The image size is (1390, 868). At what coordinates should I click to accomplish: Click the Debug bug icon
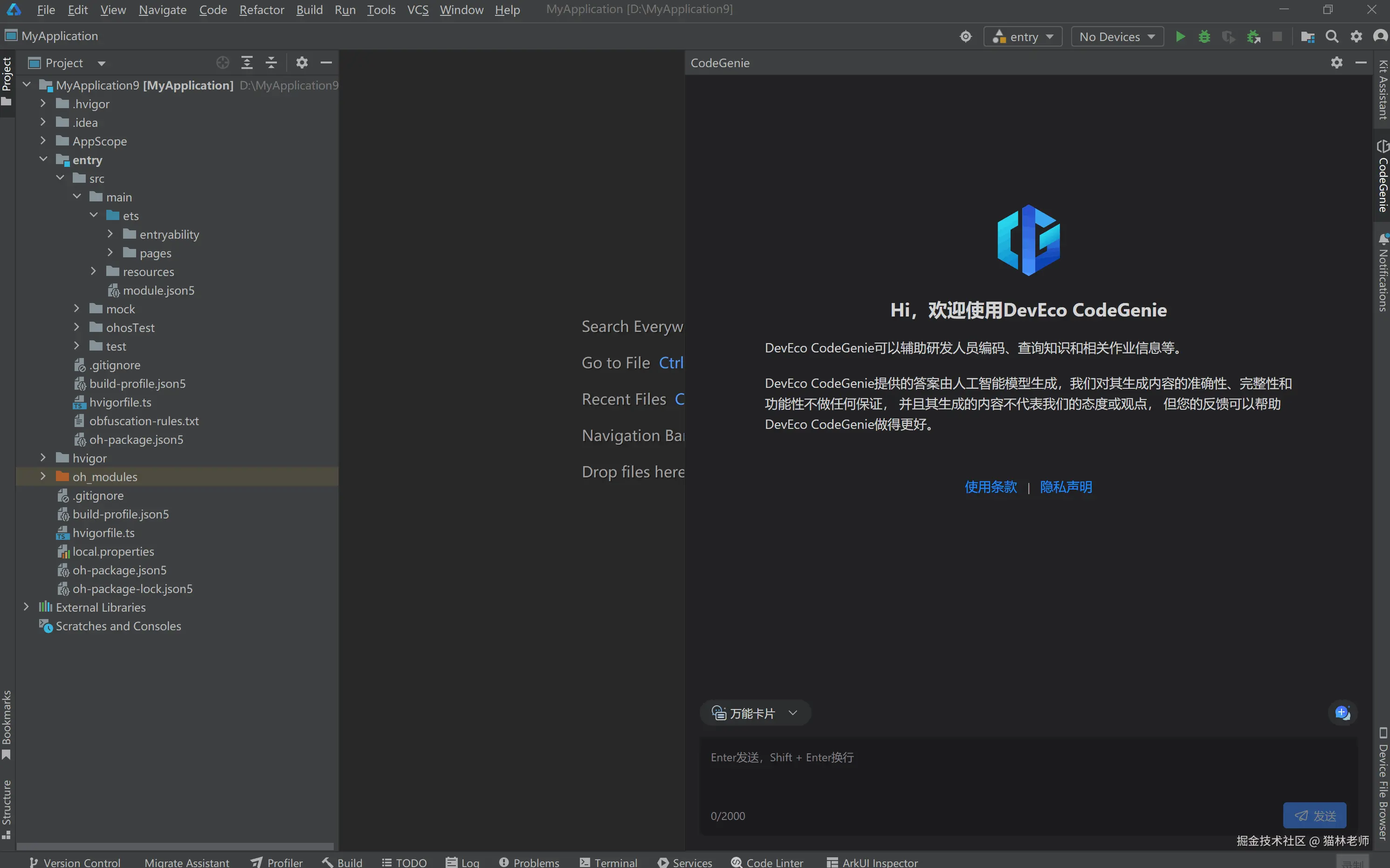point(1204,37)
